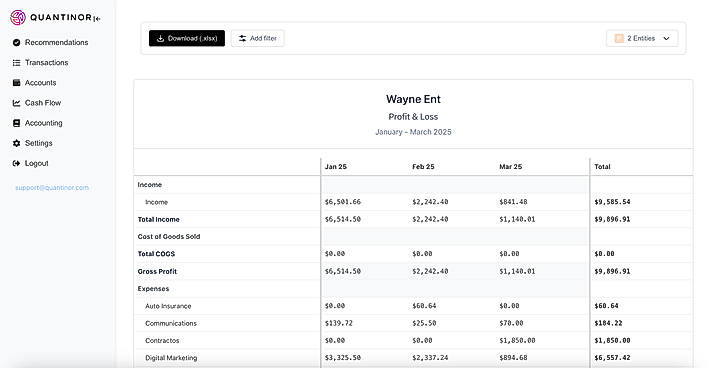
Task: Click Communications total $184.22
Action: (608, 323)
